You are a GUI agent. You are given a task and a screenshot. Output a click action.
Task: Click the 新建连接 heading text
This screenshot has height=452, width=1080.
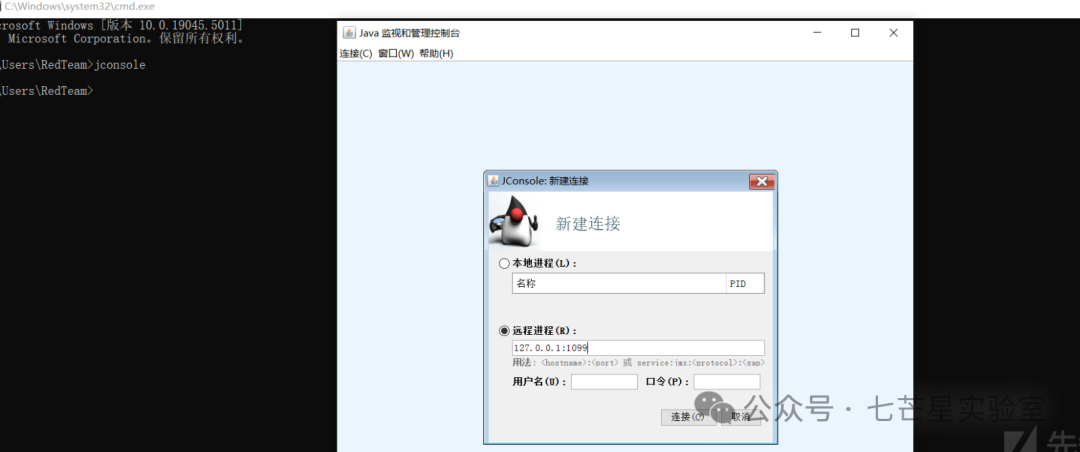click(x=588, y=223)
